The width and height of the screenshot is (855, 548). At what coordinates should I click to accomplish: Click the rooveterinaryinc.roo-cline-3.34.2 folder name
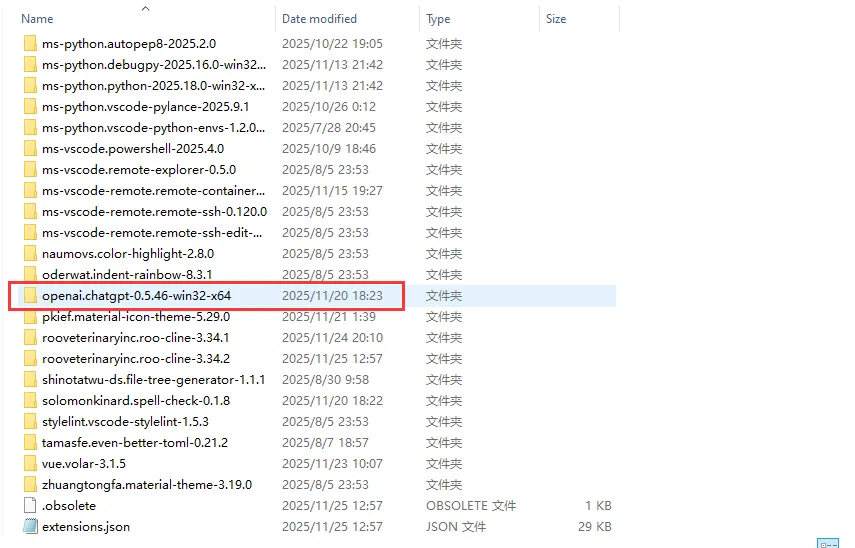tap(136, 358)
